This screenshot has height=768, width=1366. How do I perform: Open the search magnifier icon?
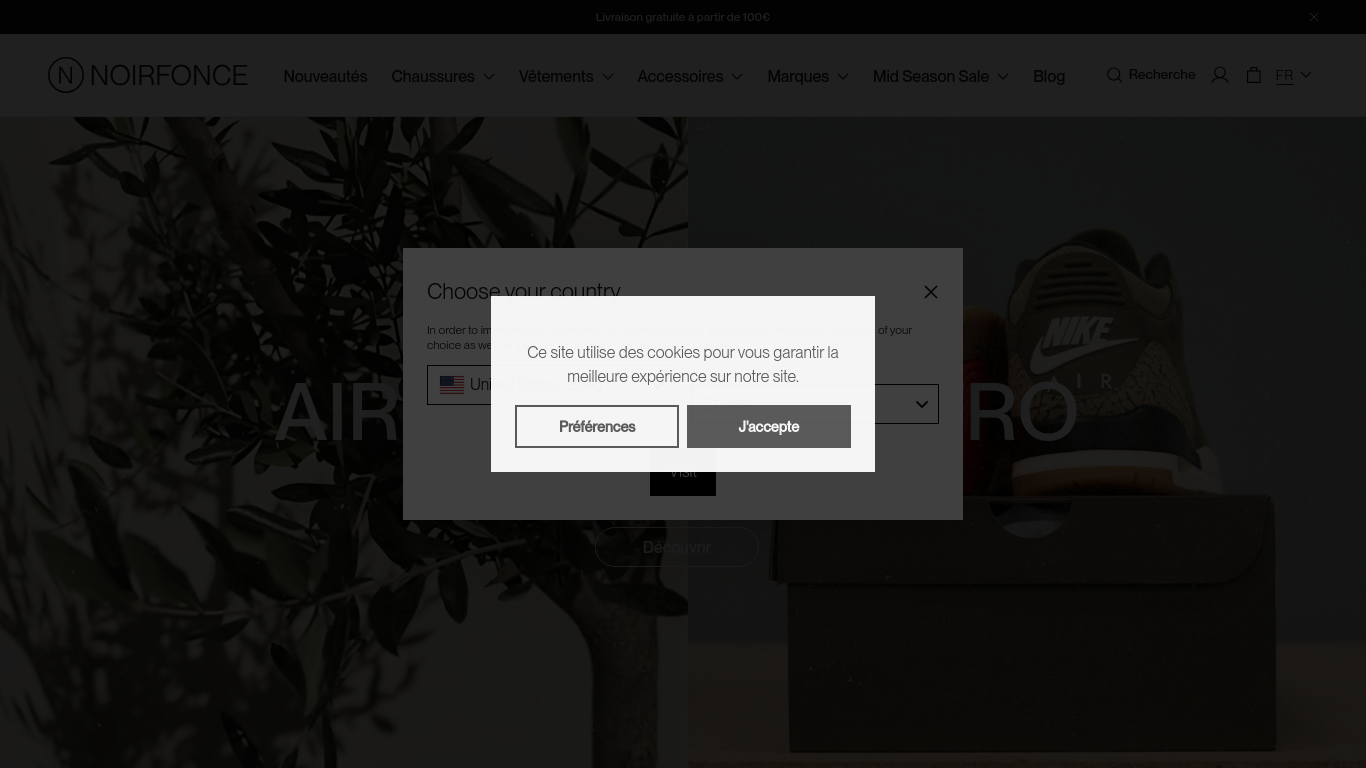click(1114, 75)
